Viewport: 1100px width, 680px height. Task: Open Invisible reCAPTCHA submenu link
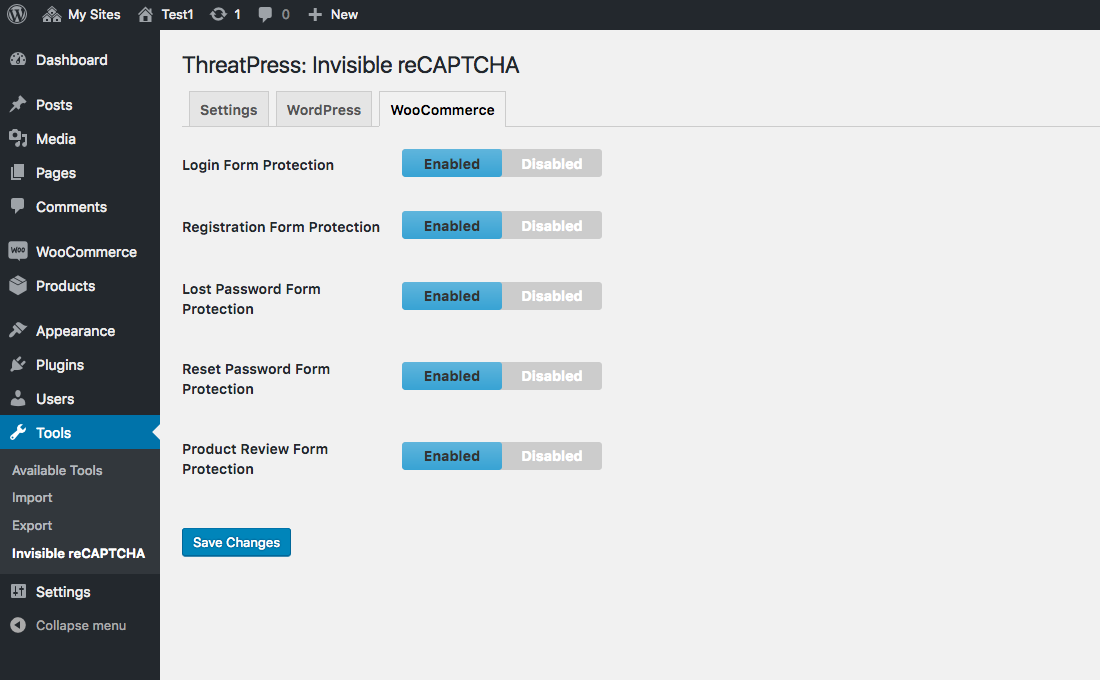point(79,553)
